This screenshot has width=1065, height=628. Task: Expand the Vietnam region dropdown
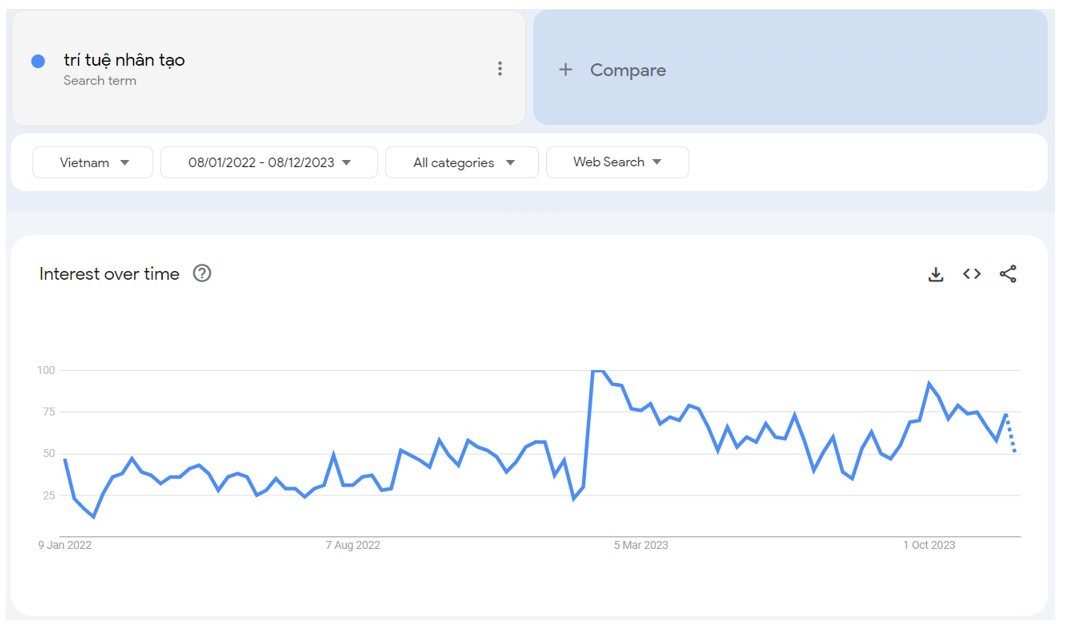(93, 163)
